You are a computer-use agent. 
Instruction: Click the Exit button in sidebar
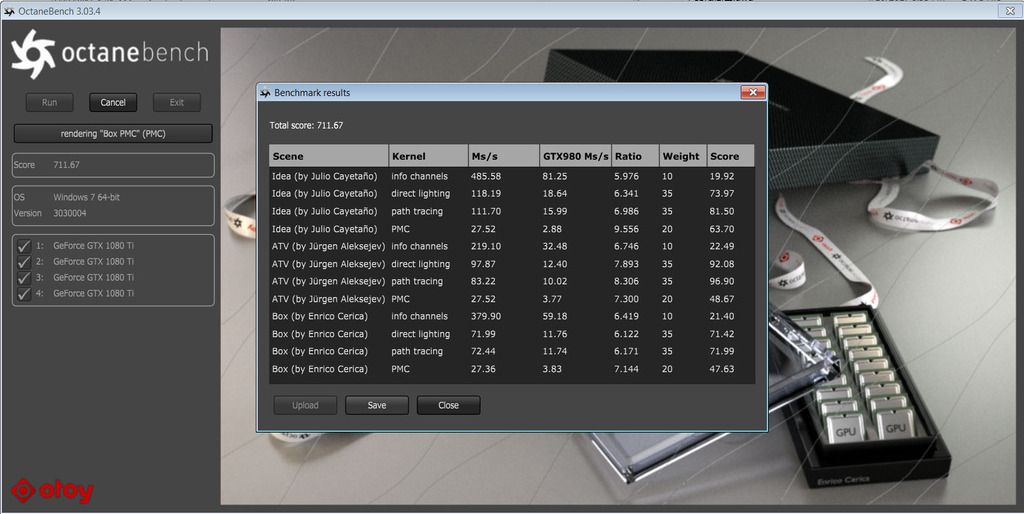click(x=176, y=103)
